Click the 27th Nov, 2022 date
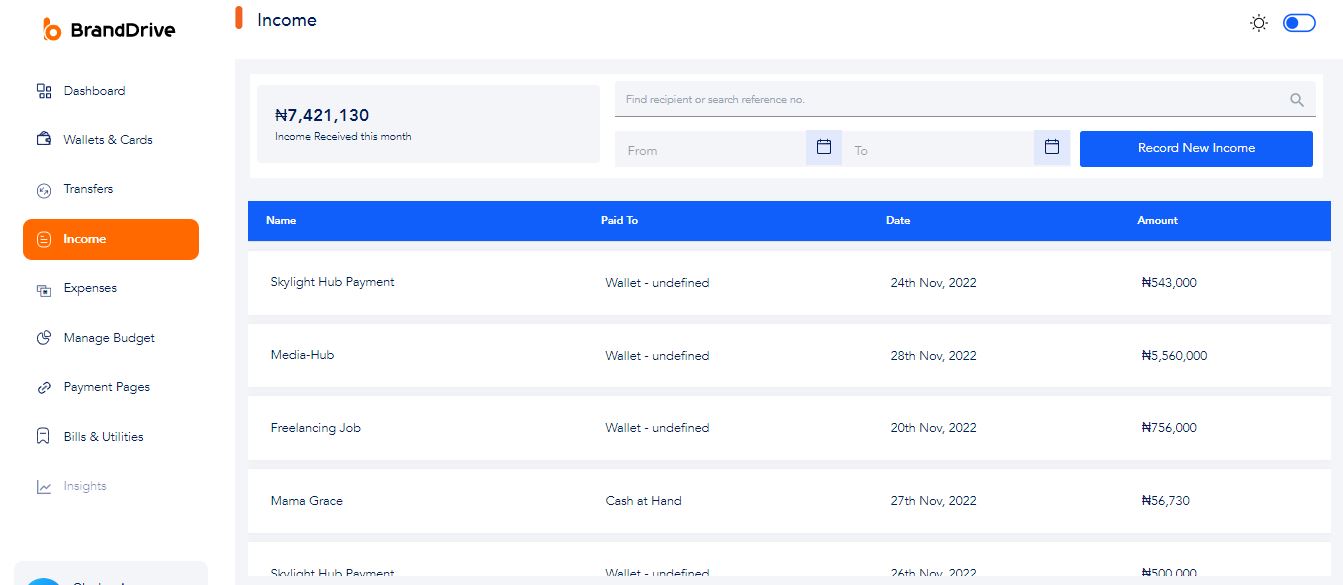Image resolution: width=1343 pixels, height=585 pixels. tap(933, 501)
